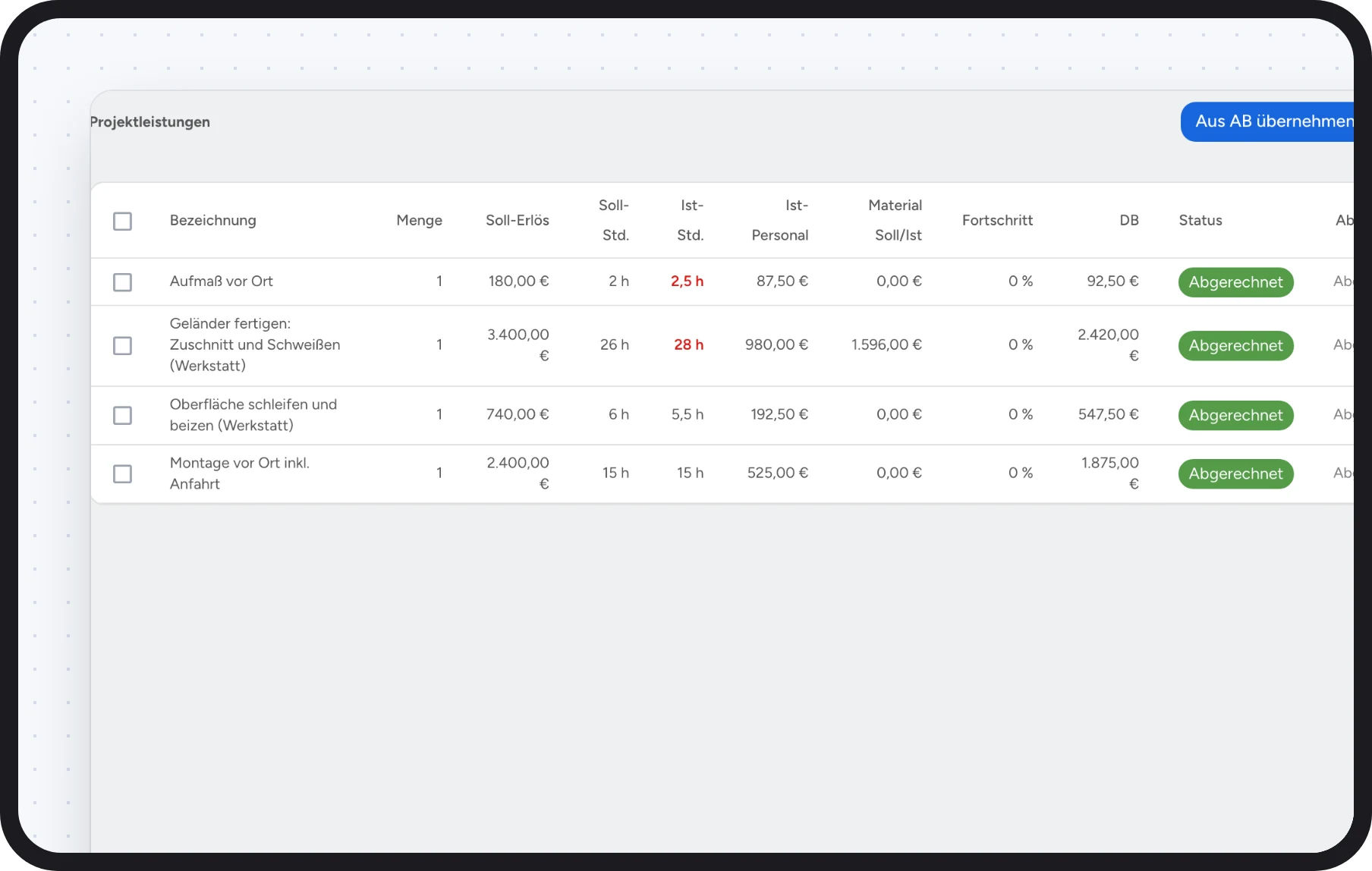Click 'Geländer fertigen: Zuschnitt und Schweißen' description
Viewport: 1372px width, 871px height.
click(x=255, y=344)
